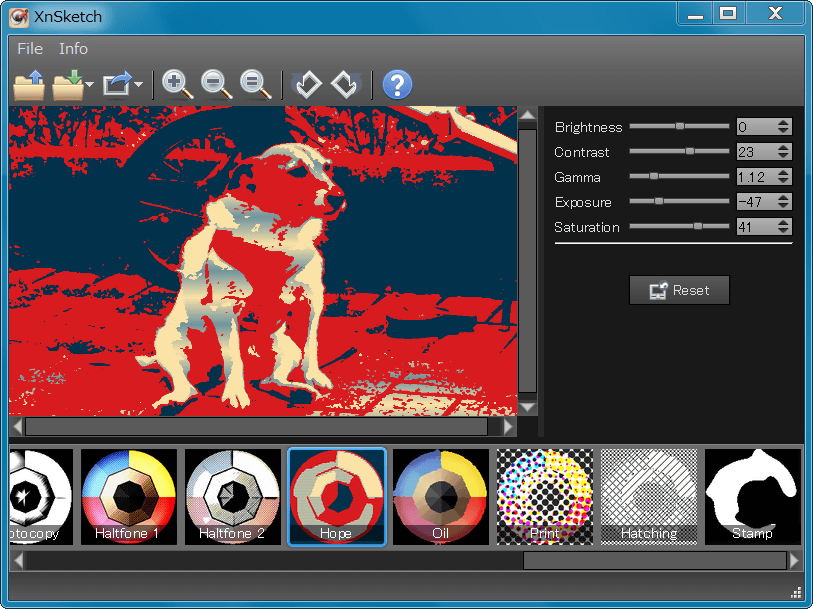Click the Brightness slider
This screenshot has width=813, height=609.
point(679,126)
